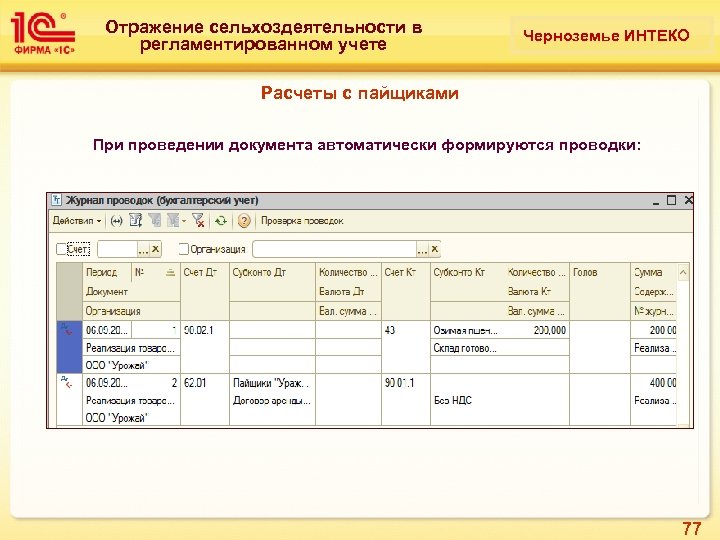Screen dimensions: 720x540
Task: Clear the Счет field with X button
Action: [155, 249]
